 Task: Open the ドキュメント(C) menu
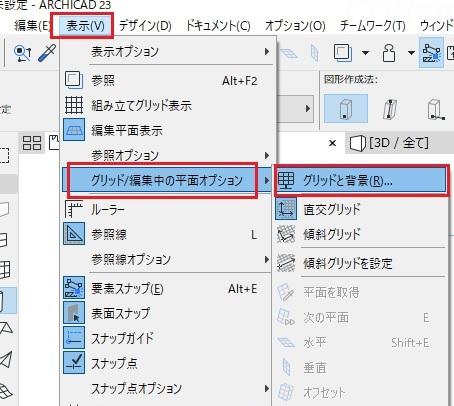coord(218,26)
